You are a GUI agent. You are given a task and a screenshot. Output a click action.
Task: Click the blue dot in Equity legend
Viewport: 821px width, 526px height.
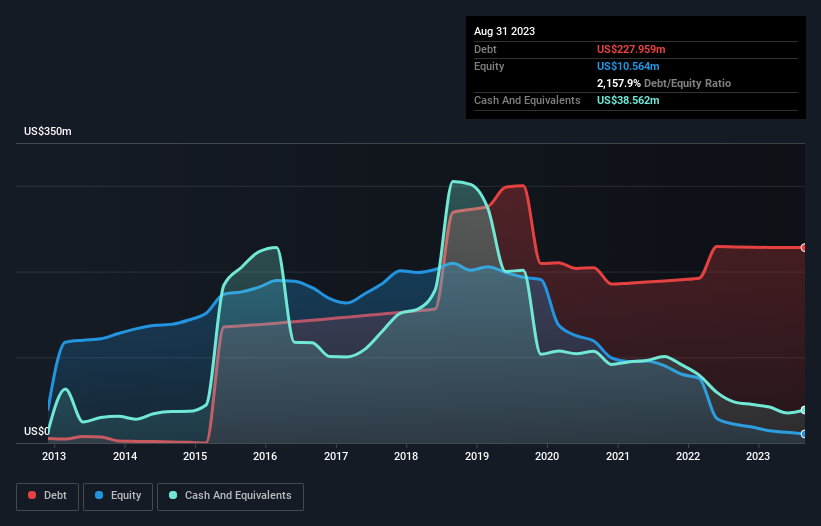[x=99, y=495]
